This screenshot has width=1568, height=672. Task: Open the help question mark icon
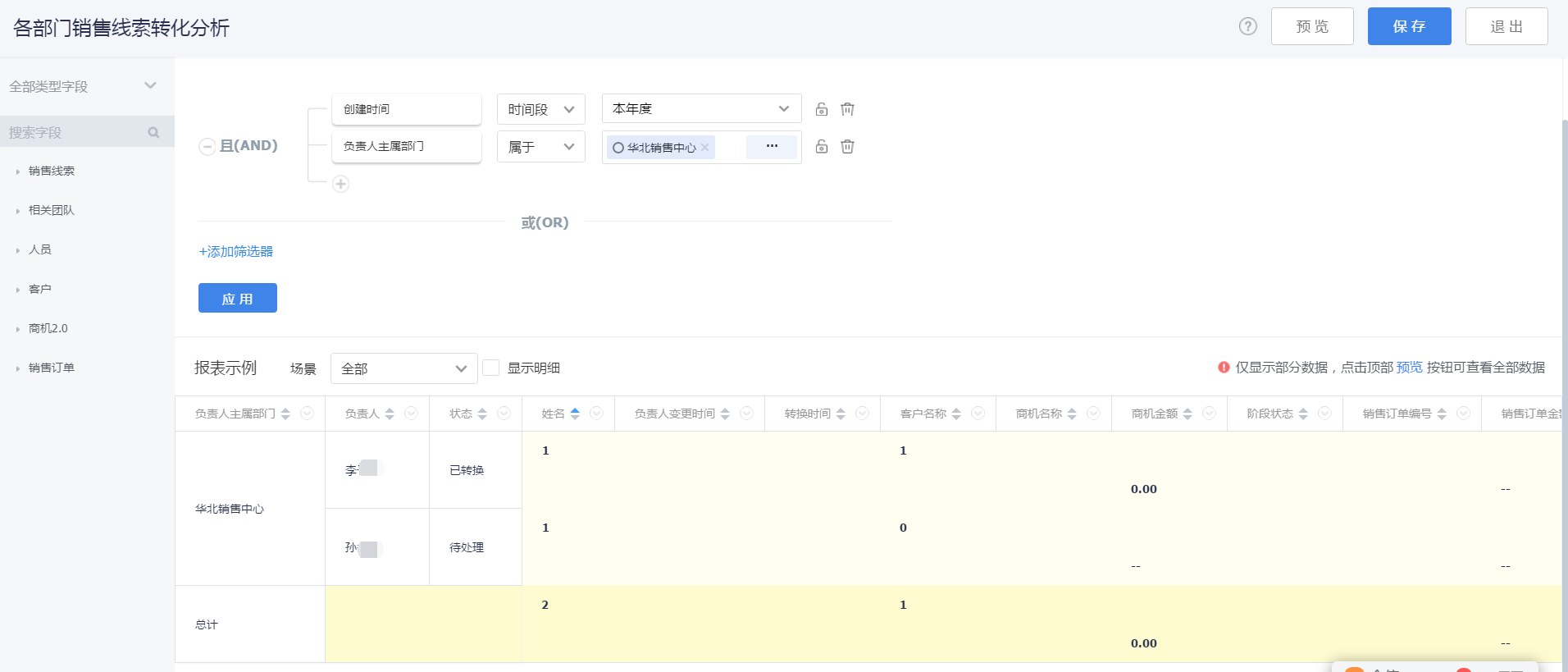[1247, 26]
